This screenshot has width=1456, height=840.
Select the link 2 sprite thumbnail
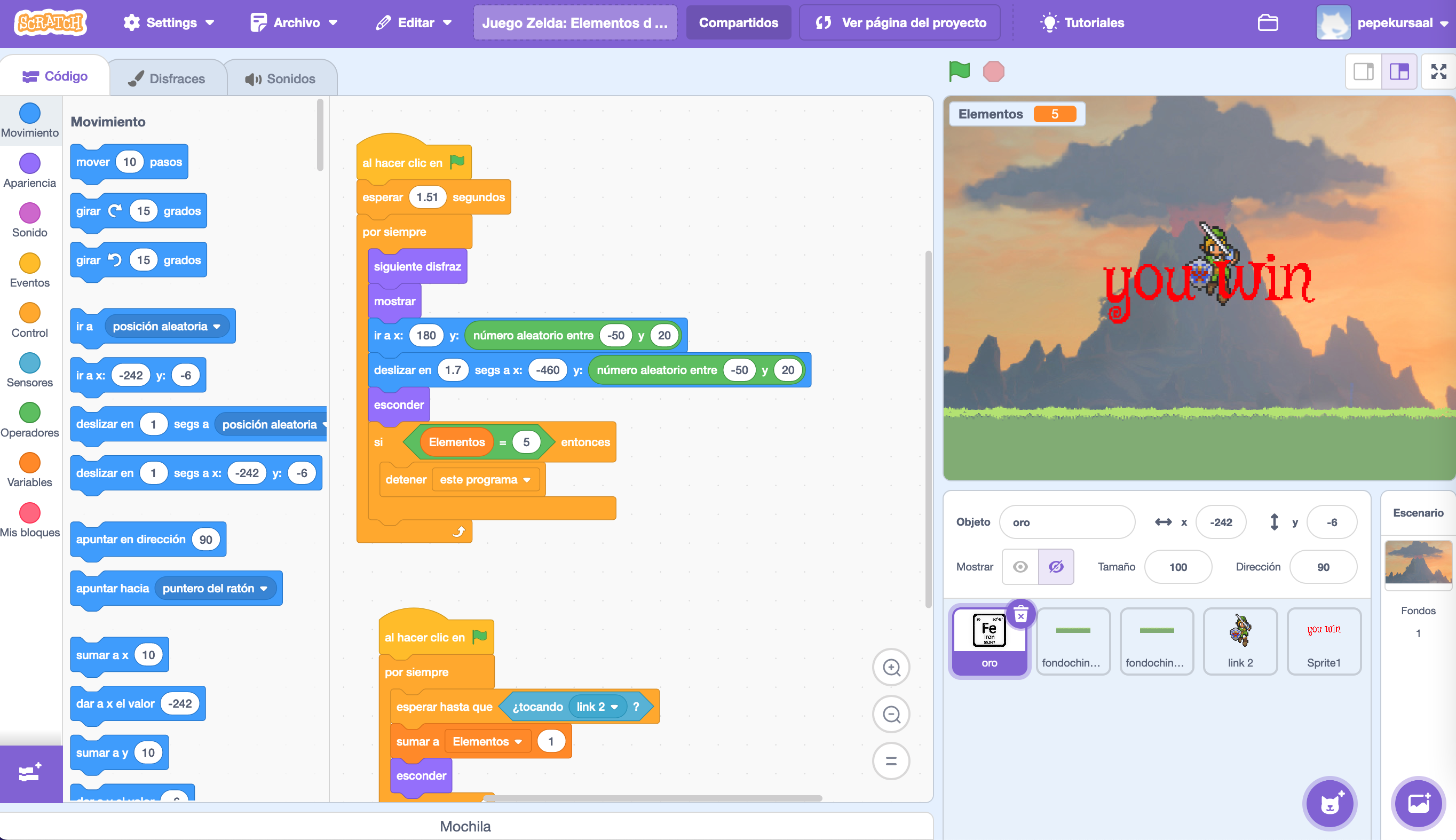(1240, 640)
